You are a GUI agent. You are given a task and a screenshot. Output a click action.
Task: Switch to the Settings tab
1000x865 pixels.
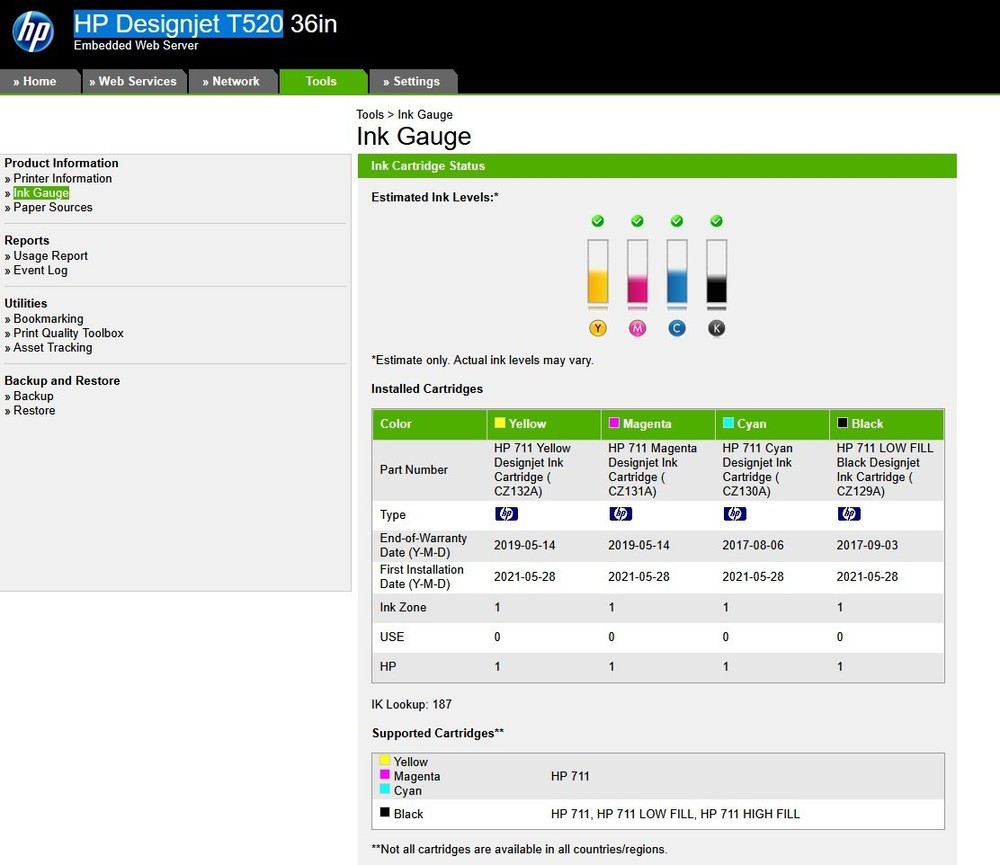click(414, 82)
